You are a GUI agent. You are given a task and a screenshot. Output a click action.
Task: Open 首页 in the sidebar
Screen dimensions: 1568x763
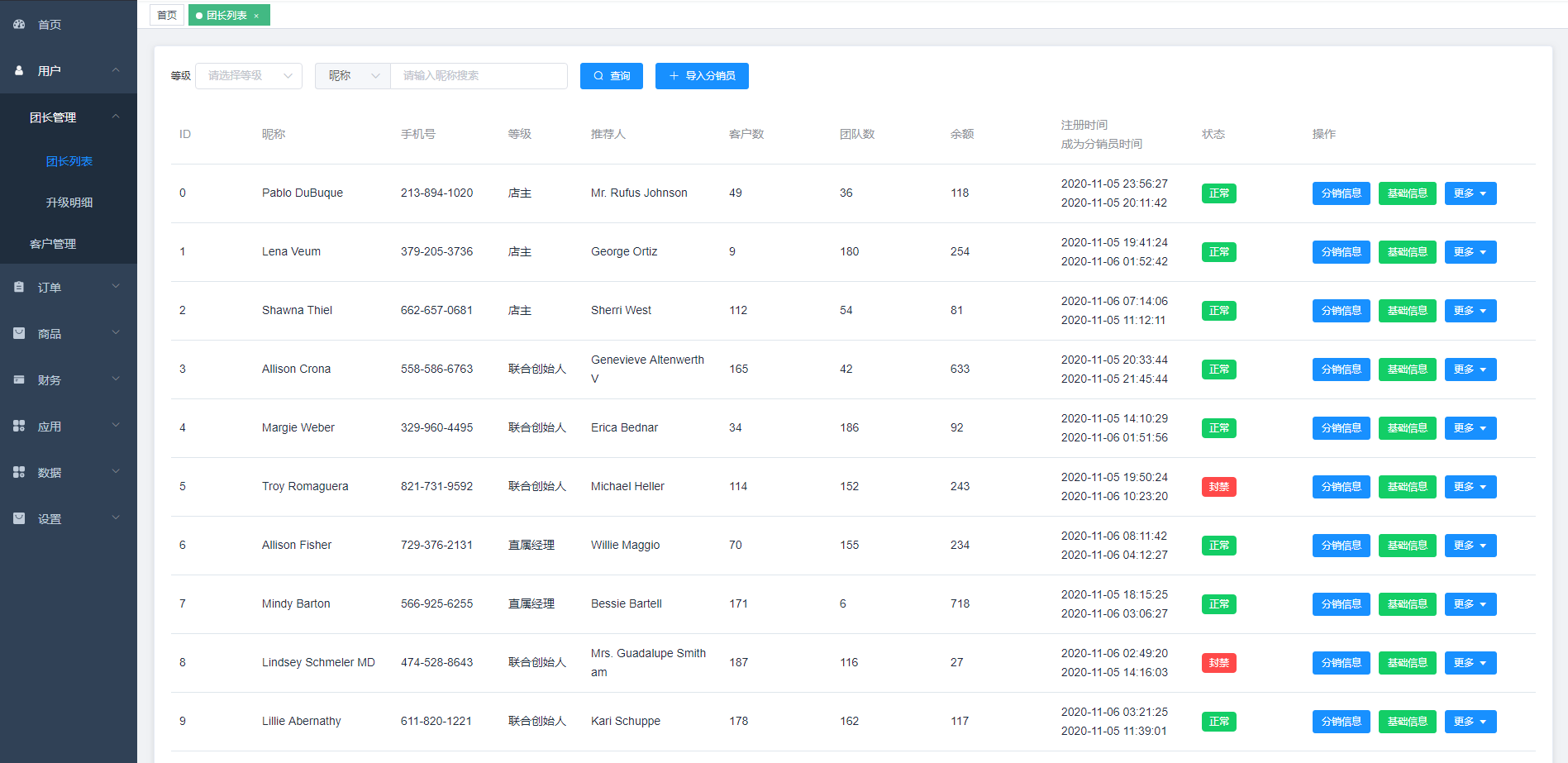point(69,24)
